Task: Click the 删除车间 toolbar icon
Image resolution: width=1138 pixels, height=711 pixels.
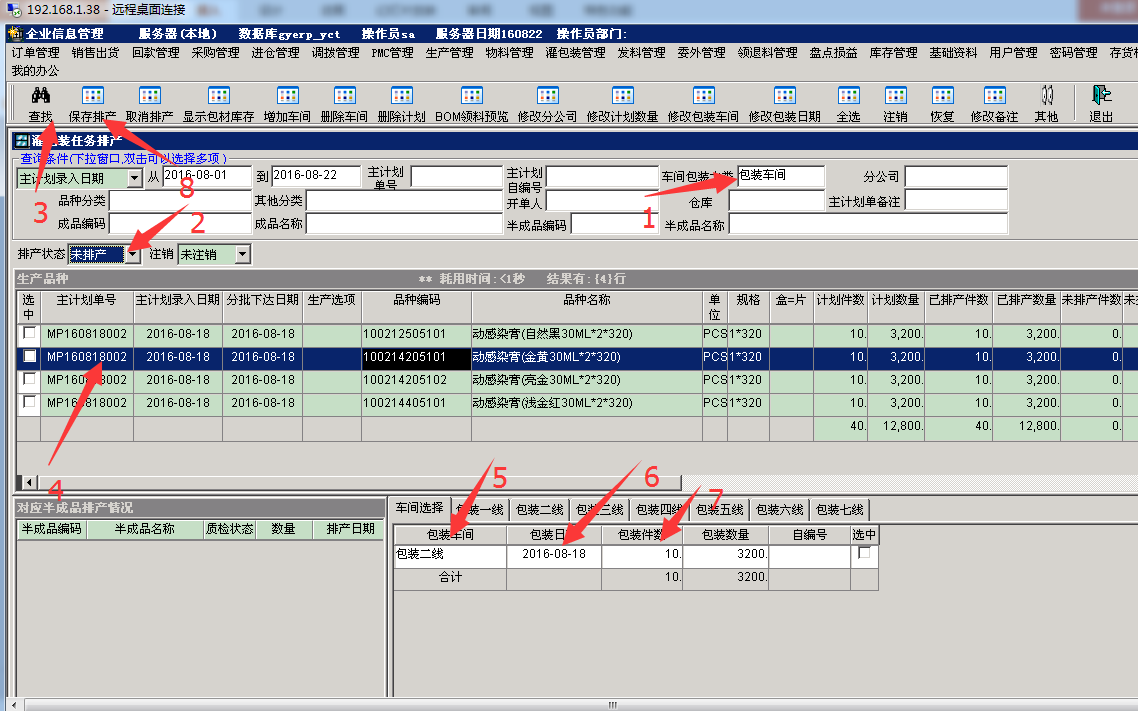Action: [344, 96]
